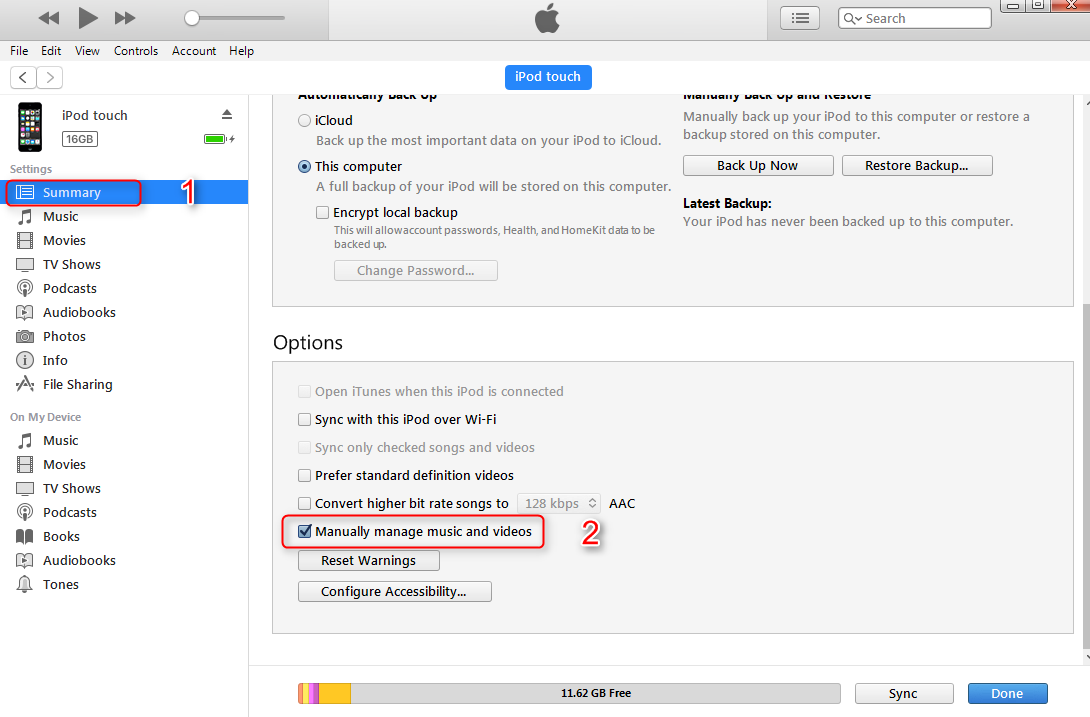Click the 16GB capacity badge
The image size is (1090, 717).
pos(80,138)
